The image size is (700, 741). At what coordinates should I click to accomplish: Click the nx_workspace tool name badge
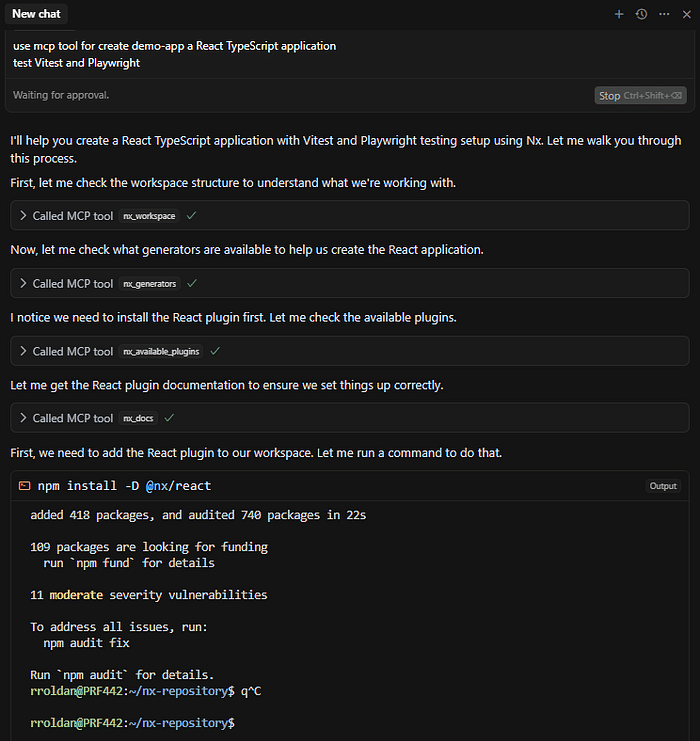pos(149,216)
